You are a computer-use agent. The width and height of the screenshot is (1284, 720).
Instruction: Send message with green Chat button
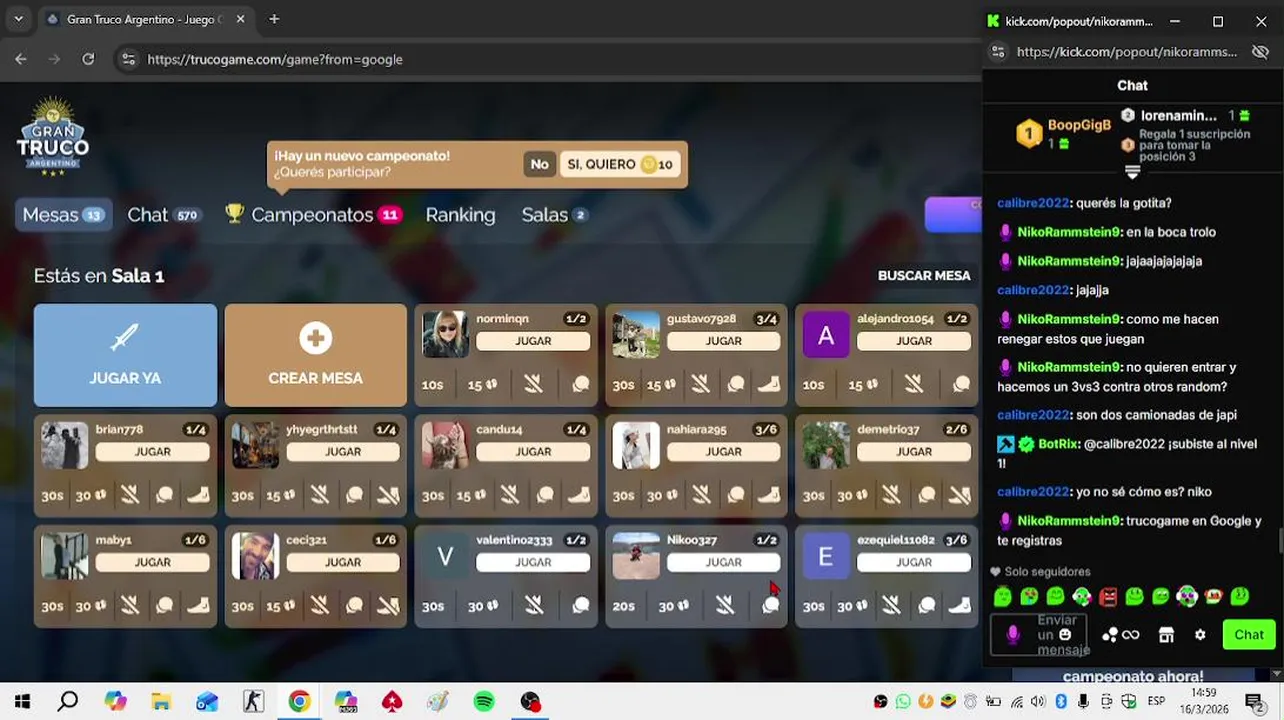(x=1249, y=634)
